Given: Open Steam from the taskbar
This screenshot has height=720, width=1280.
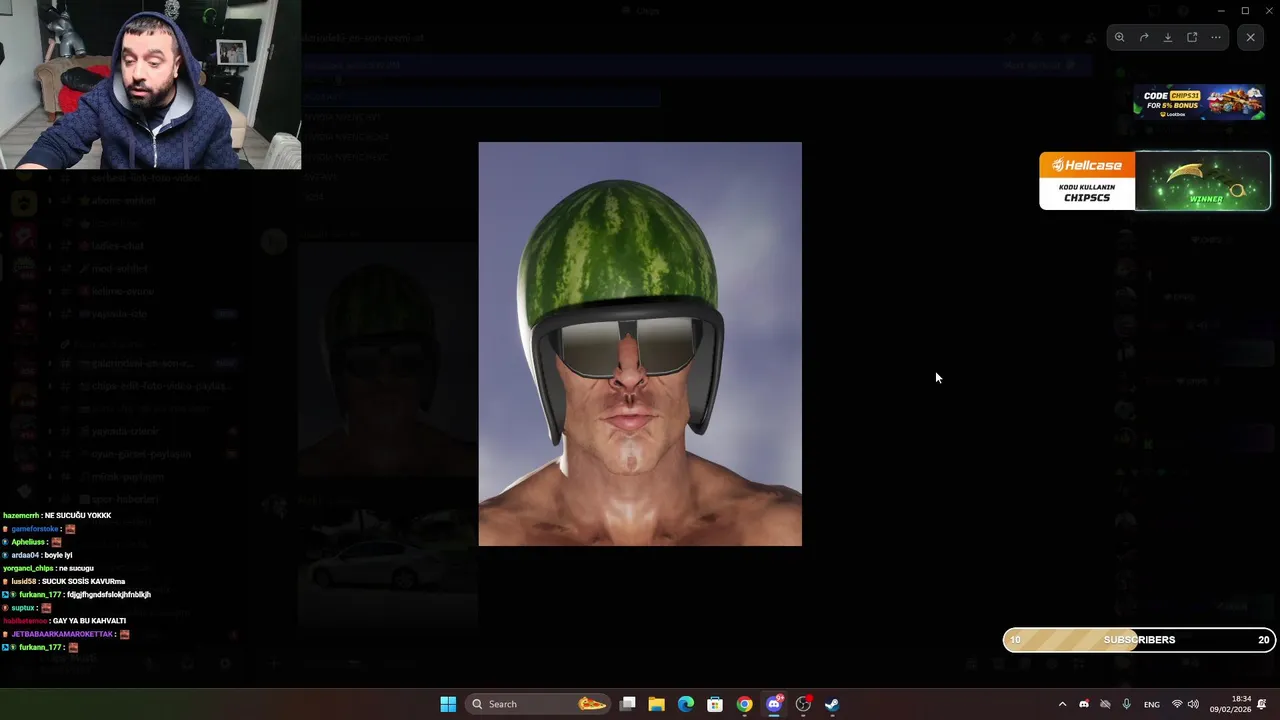Looking at the screenshot, I should (832, 704).
